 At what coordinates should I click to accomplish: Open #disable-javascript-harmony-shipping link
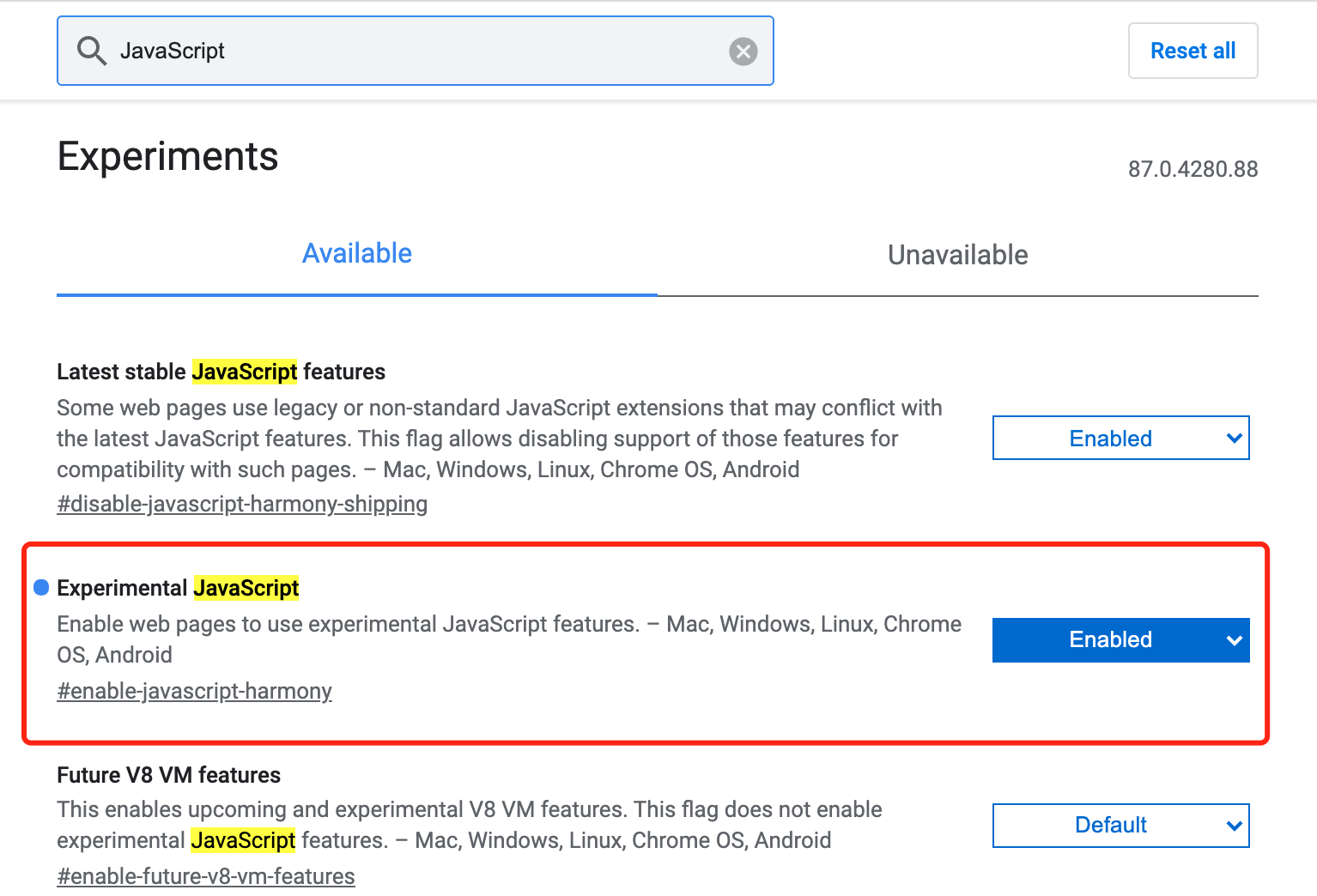pyautogui.click(x=242, y=504)
